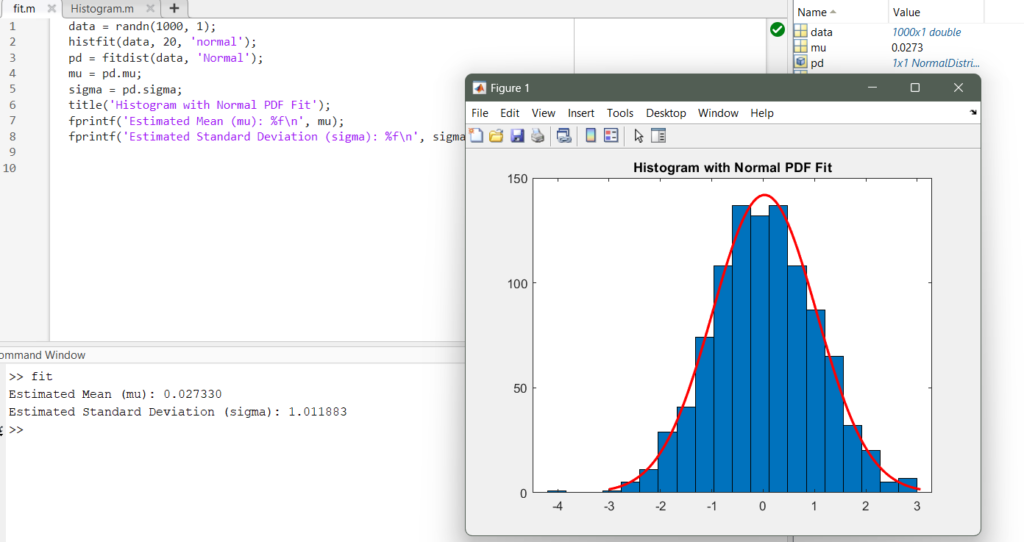Insert a colorbar via toolbar icon
1024x542 pixels.
click(591, 136)
